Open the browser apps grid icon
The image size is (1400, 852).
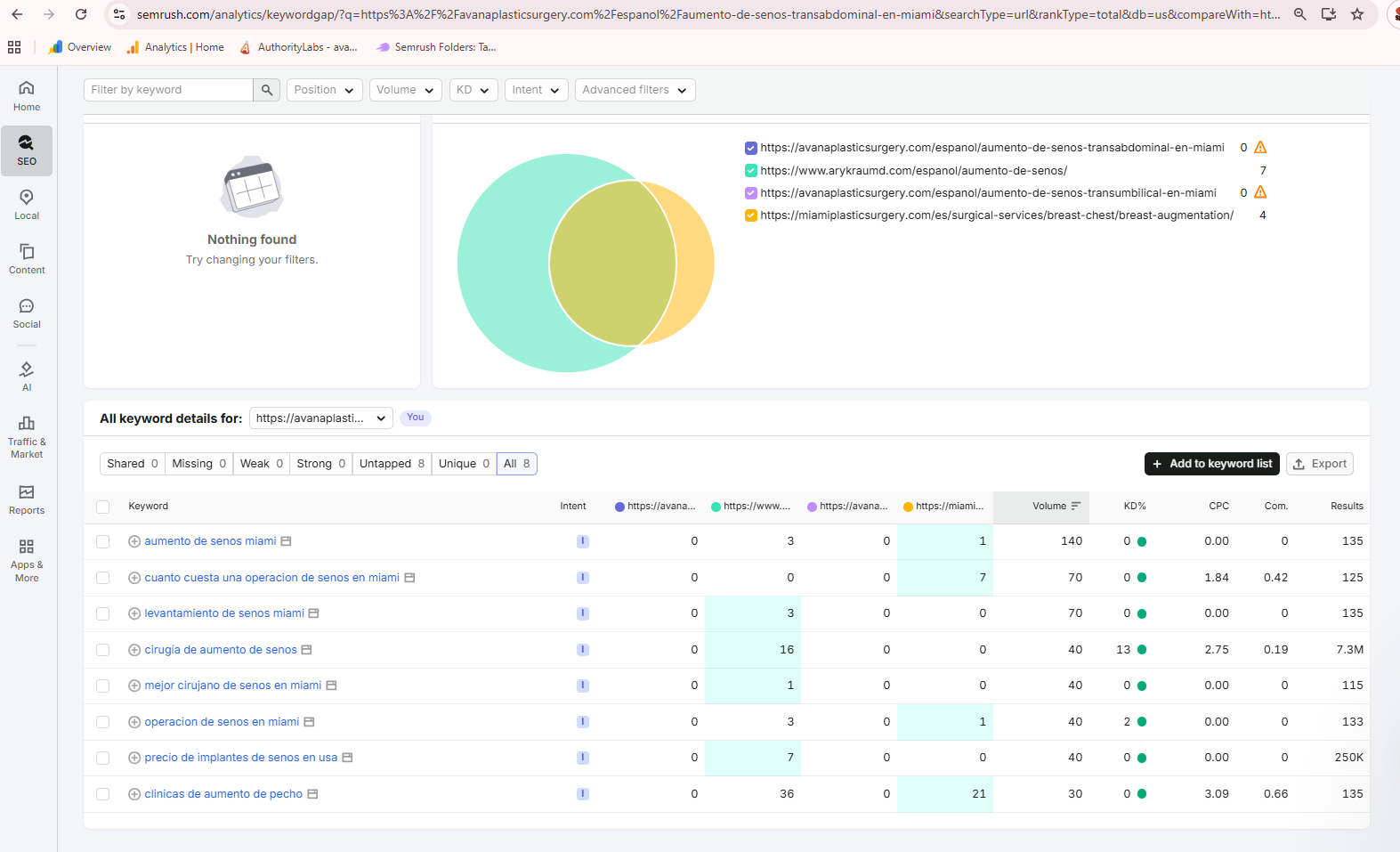coord(14,47)
